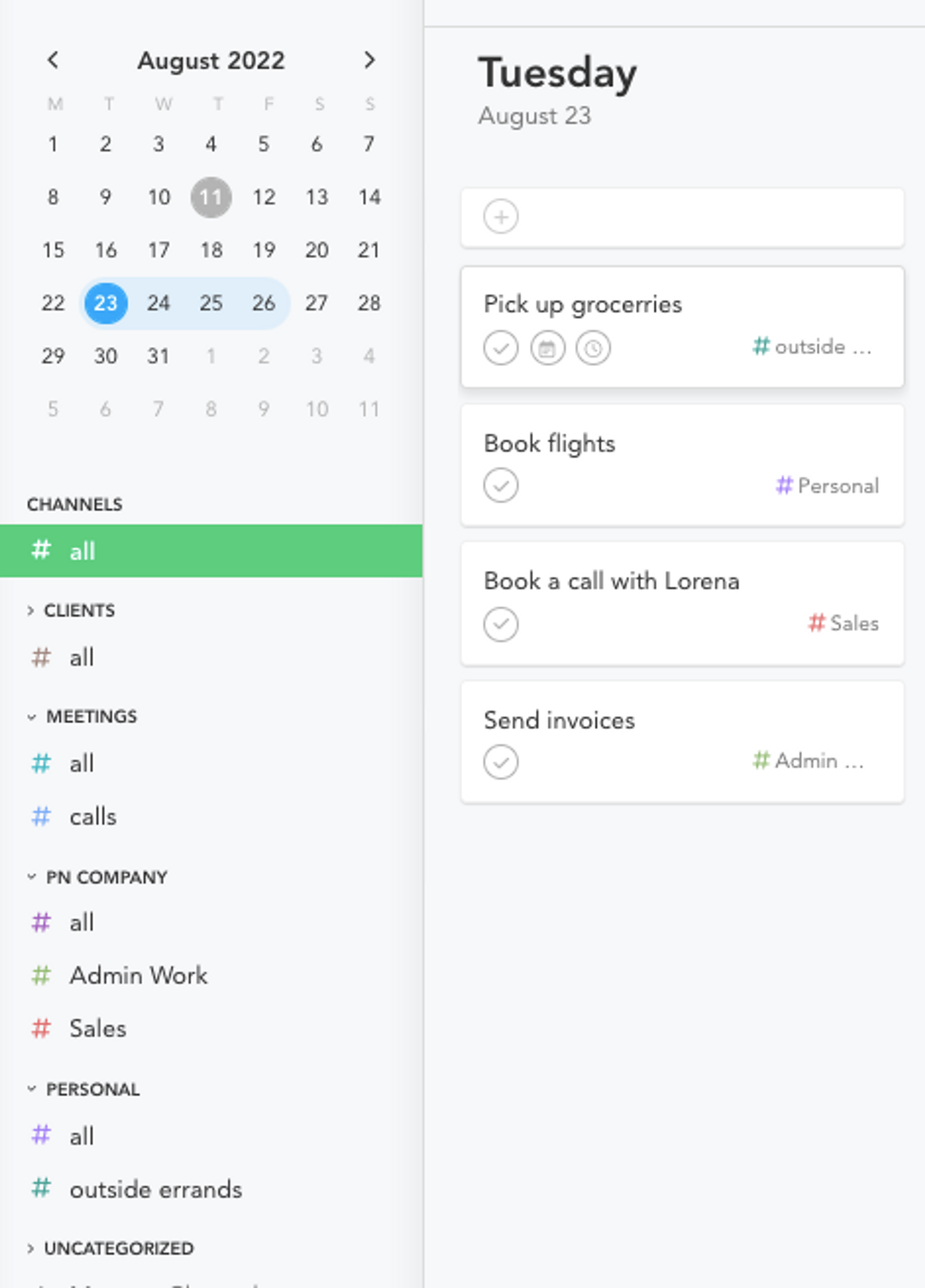Open clock icon on Pick up groceries
925x1288 pixels.
(x=592, y=348)
